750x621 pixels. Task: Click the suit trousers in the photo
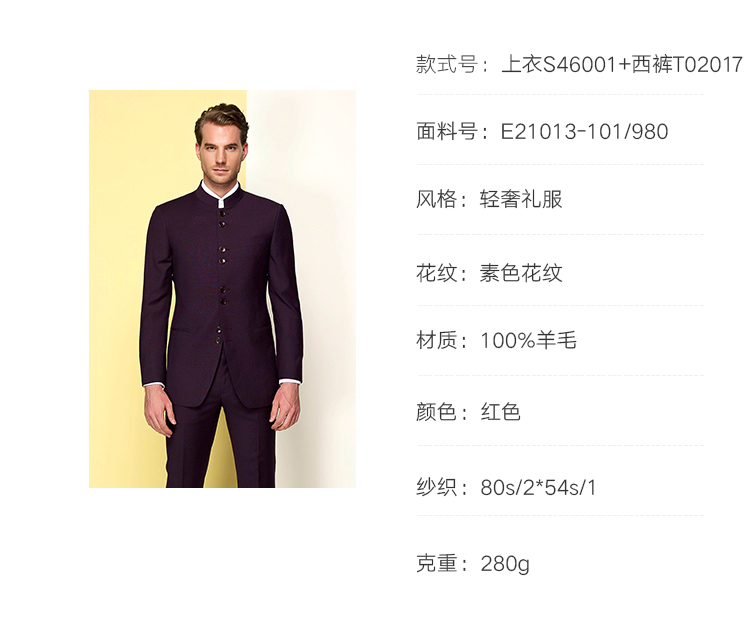[x=220, y=443]
